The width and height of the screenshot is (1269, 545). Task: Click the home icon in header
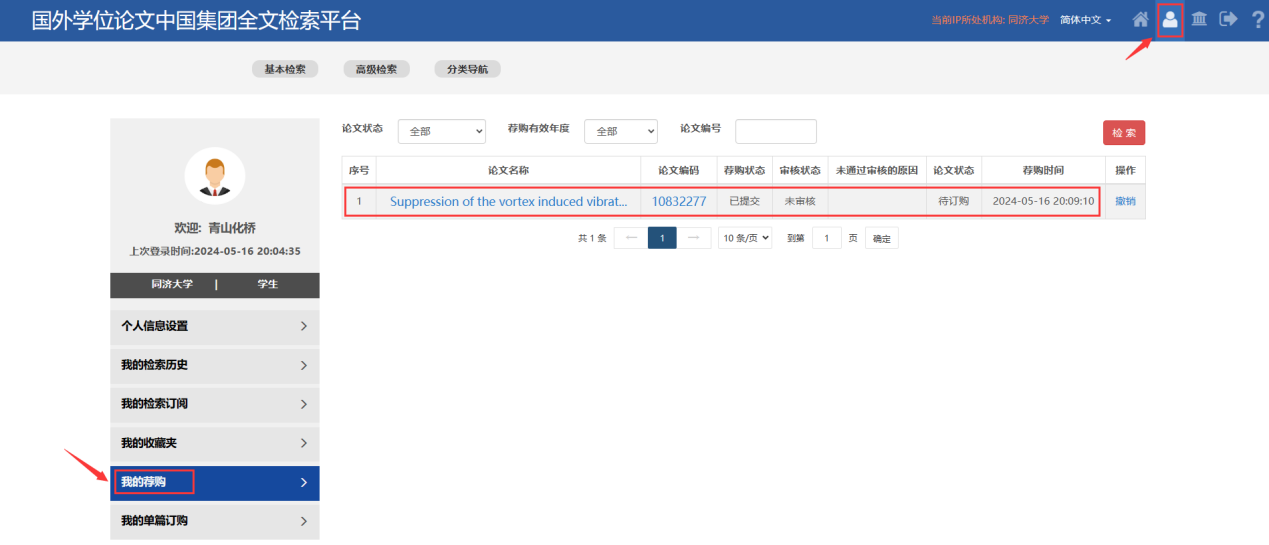(x=1140, y=19)
